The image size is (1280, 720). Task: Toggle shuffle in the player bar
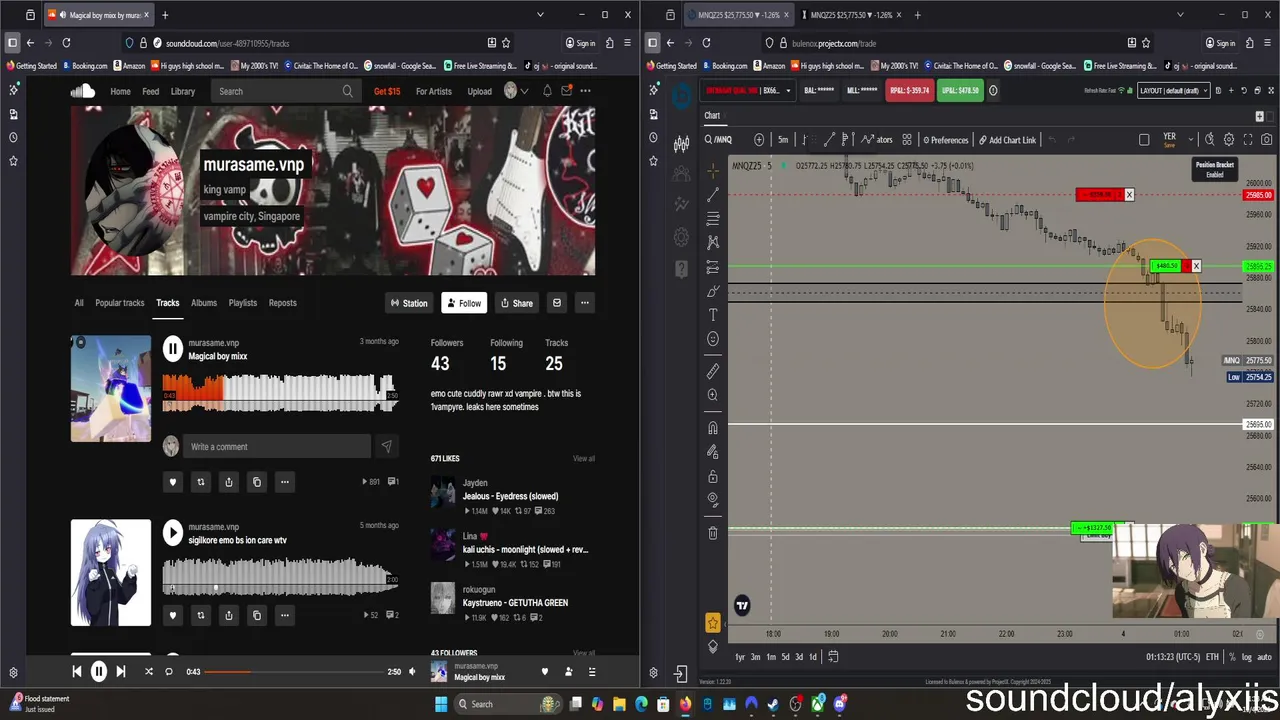tap(149, 672)
